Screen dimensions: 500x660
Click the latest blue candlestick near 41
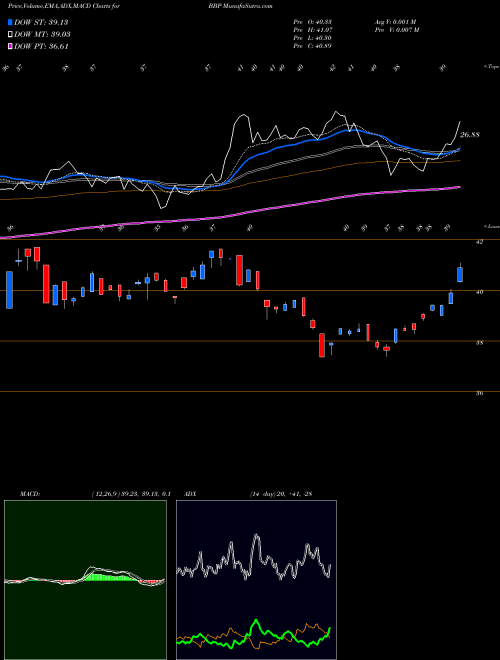tap(460, 274)
